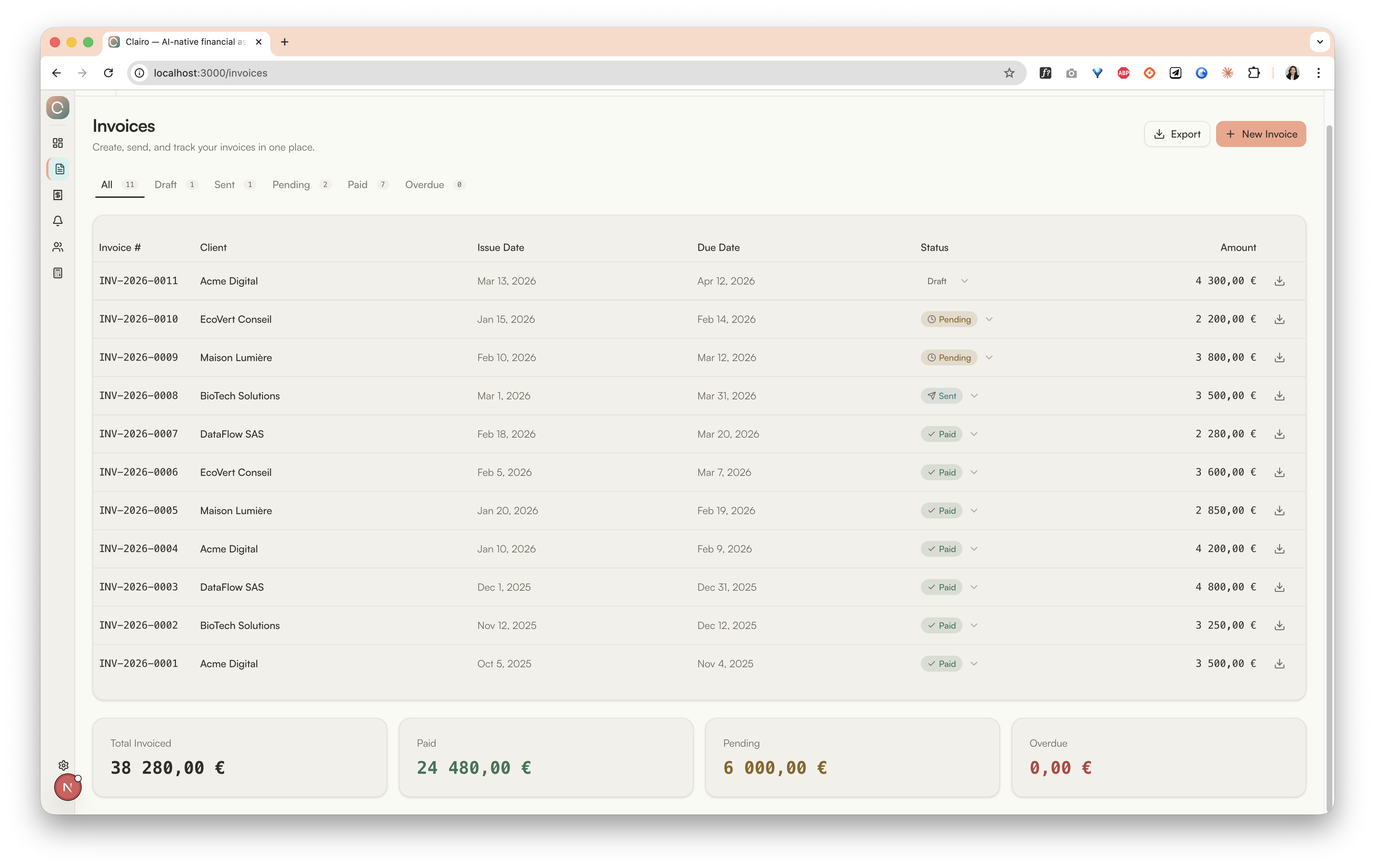Open the dashboard grid icon in sidebar
The width and height of the screenshot is (1375, 868).
point(58,143)
